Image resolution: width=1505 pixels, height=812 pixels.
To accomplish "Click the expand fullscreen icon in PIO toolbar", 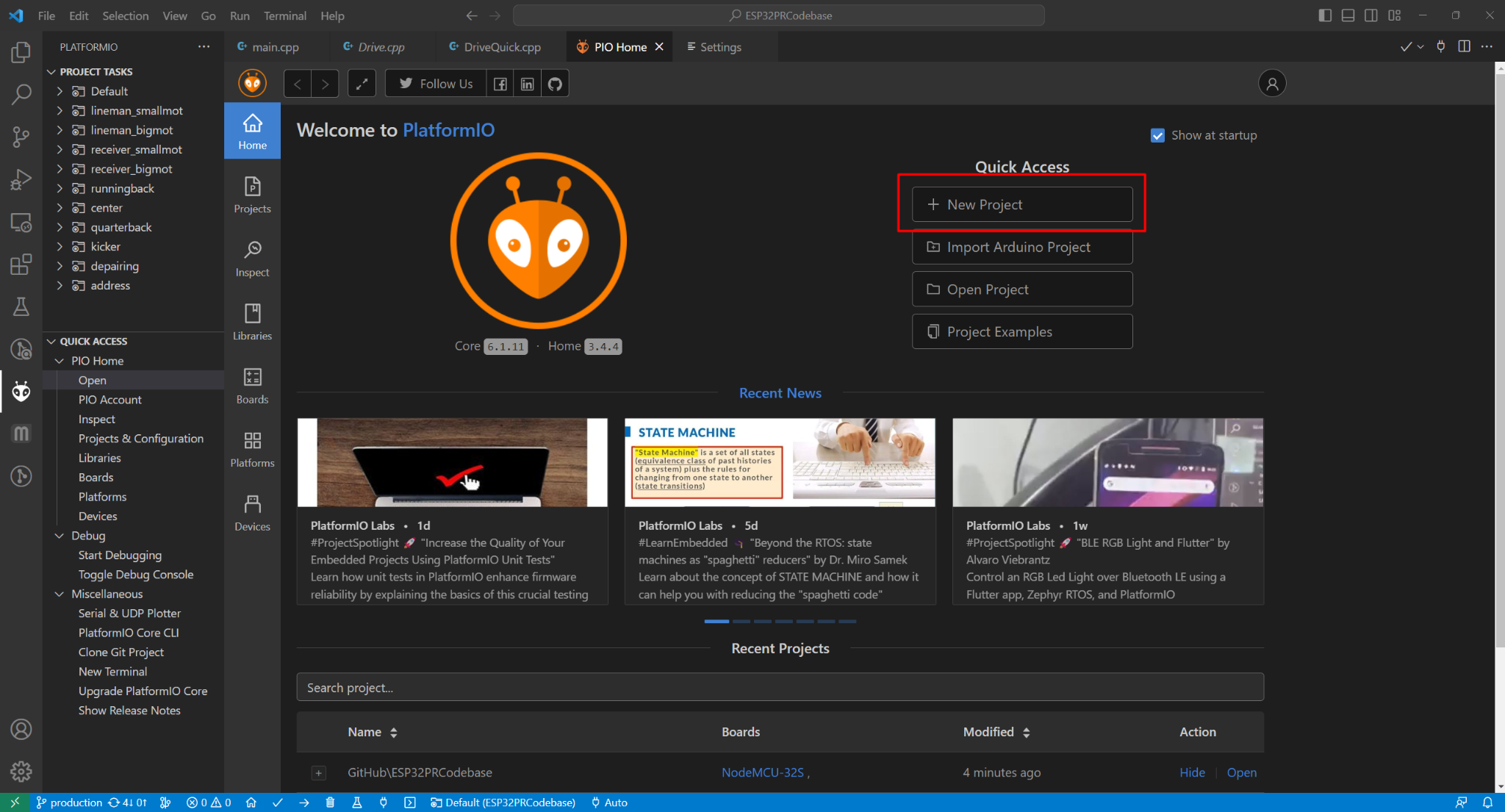I will [x=362, y=84].
